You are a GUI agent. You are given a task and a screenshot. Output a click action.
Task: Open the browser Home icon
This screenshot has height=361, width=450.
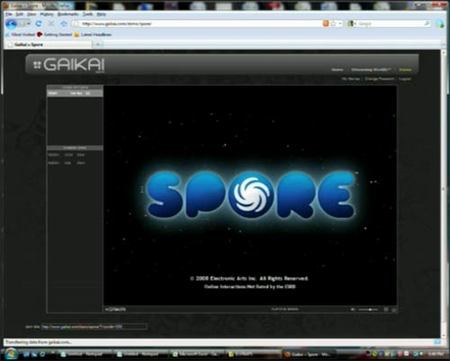tap(64, 24)
